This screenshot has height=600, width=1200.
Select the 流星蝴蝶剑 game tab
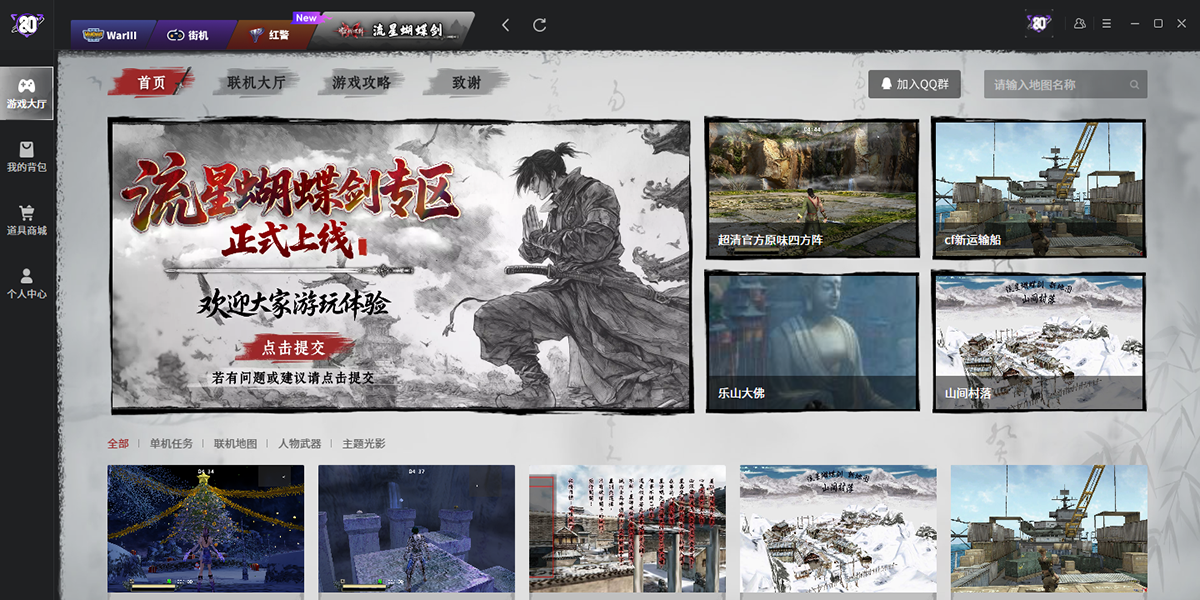coord(392,31)
